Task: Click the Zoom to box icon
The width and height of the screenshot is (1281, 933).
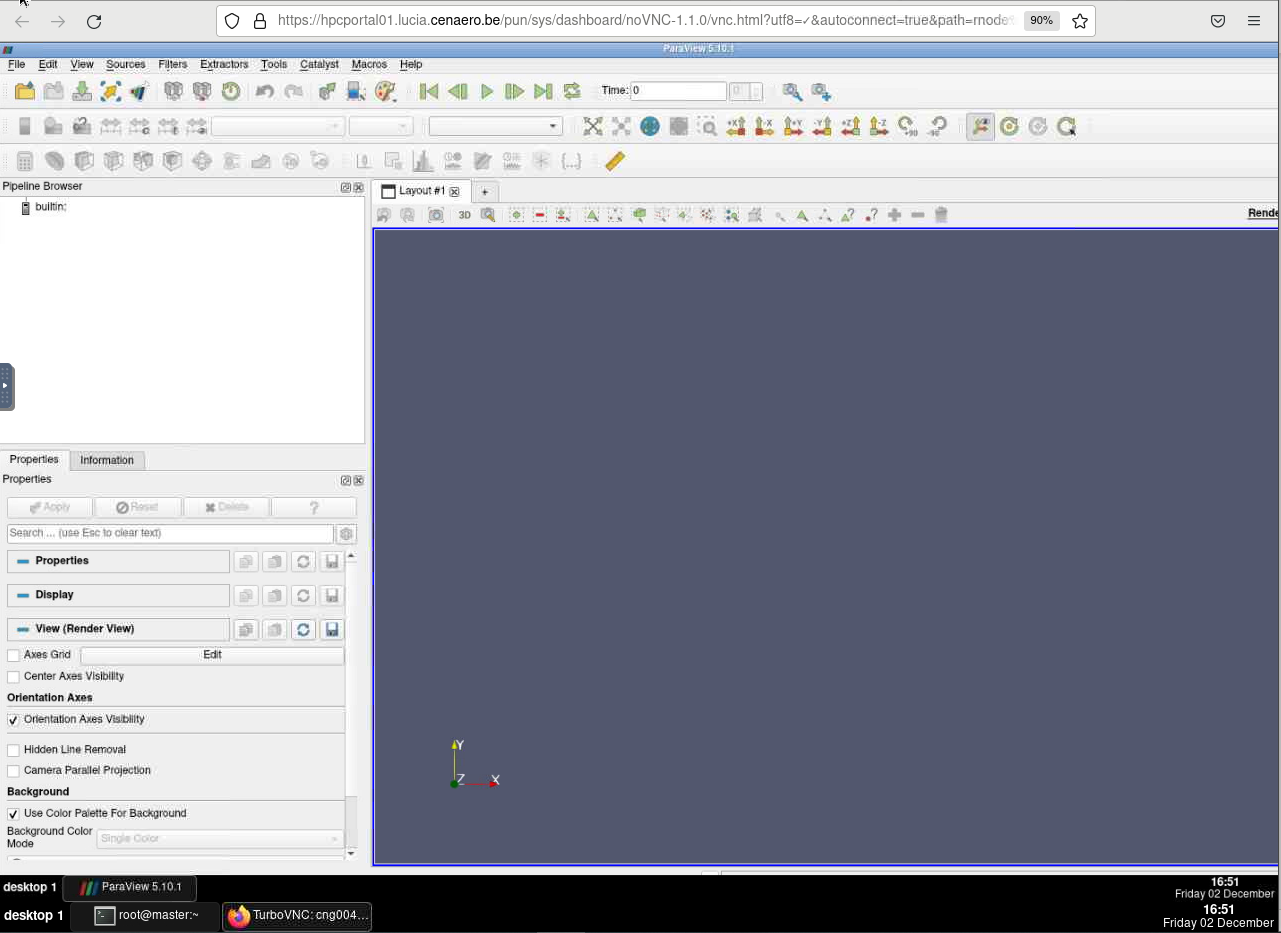Action: click(x=708, y=126)
